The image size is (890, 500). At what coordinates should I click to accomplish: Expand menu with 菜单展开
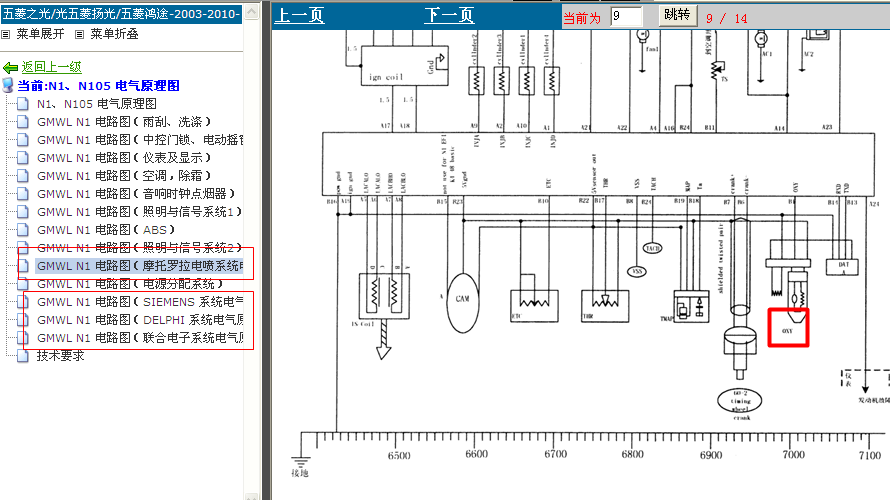pos(40,34)
